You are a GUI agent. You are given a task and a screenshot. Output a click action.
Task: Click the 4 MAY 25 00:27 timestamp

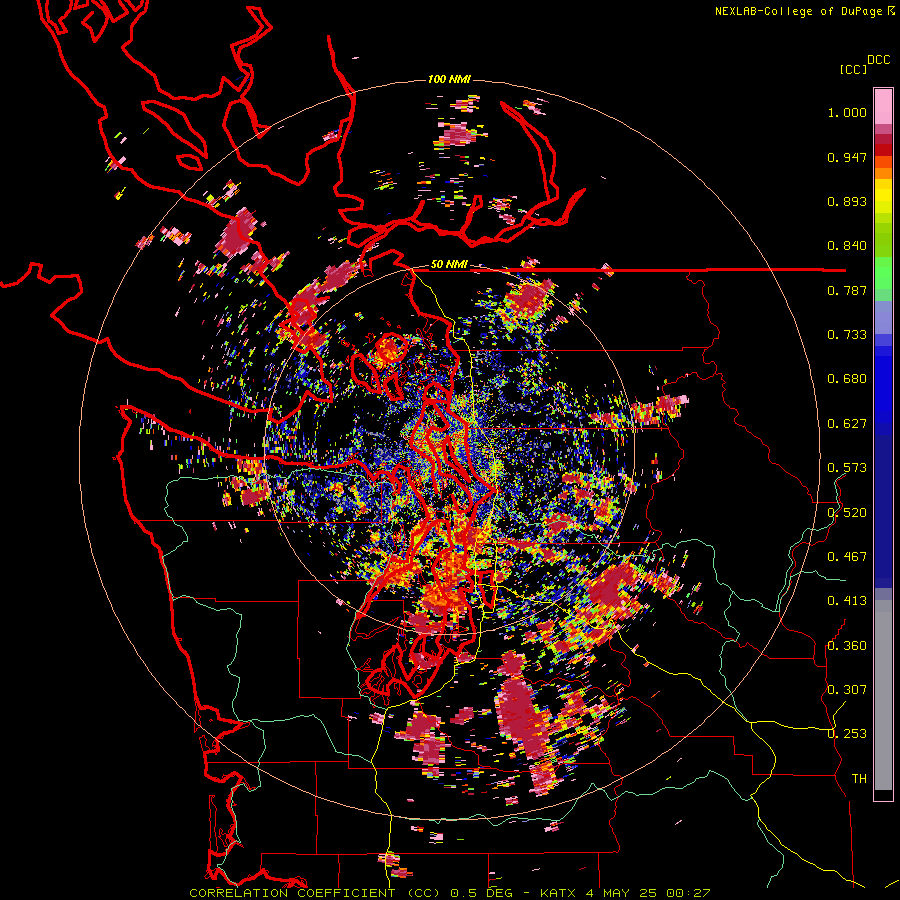648,893
